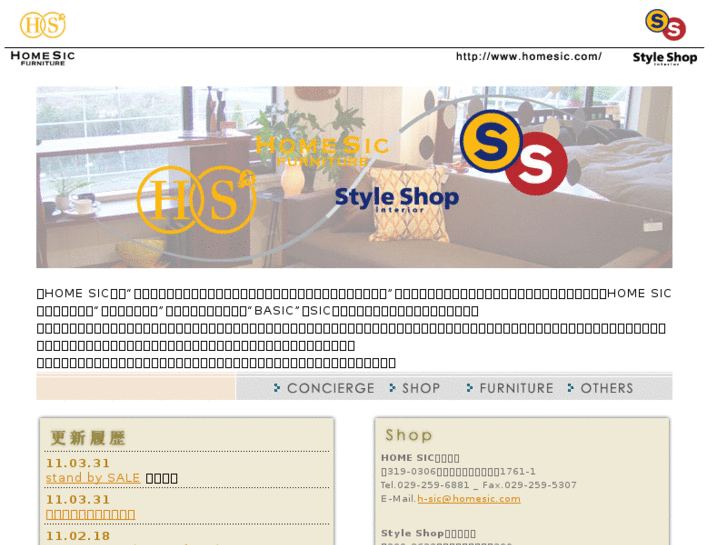Open the CONCIERGE menu item
Viewport: 727px width, 545px height.
point(331,388)
